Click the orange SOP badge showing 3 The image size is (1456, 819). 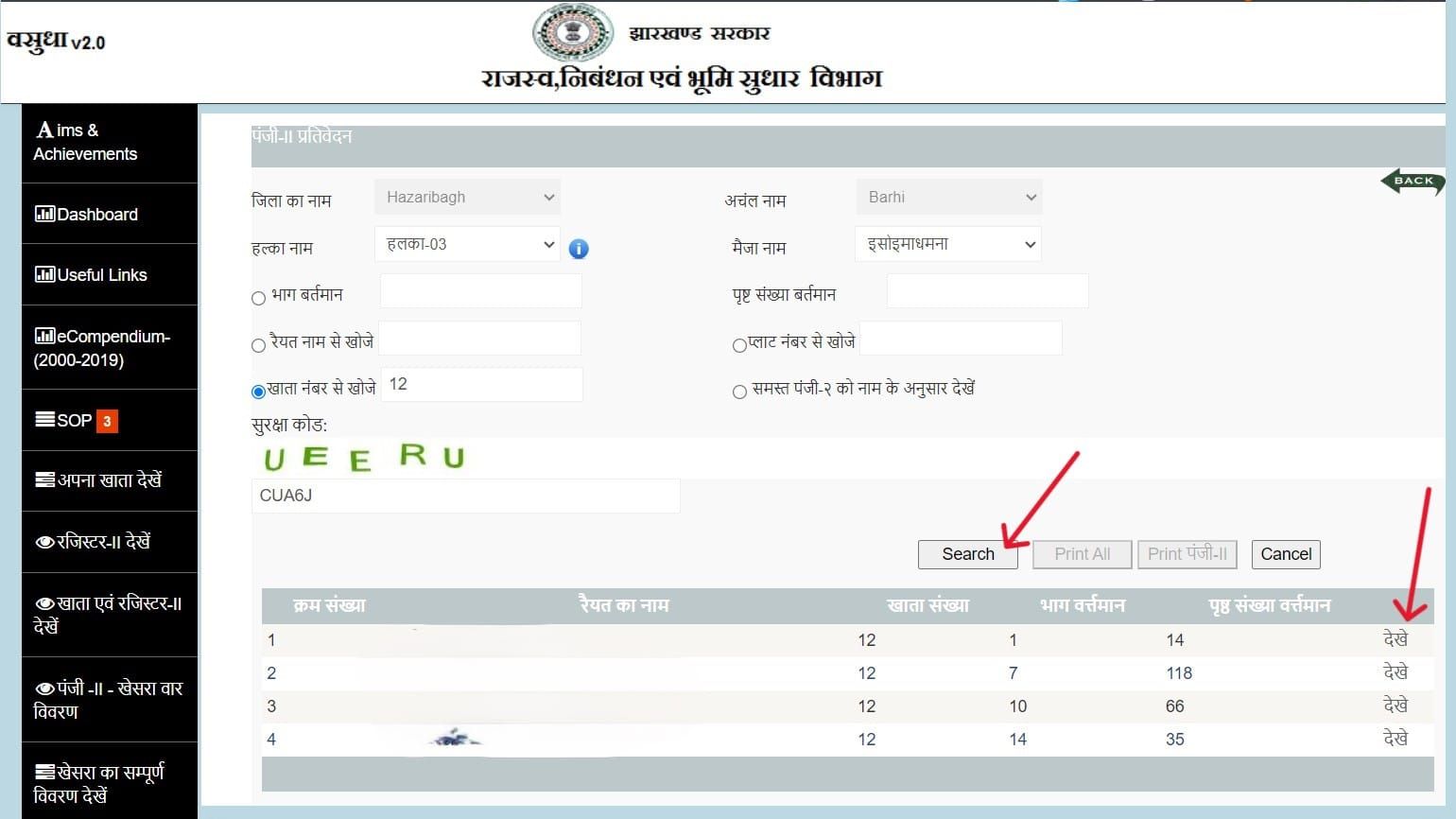pos(107,421)
